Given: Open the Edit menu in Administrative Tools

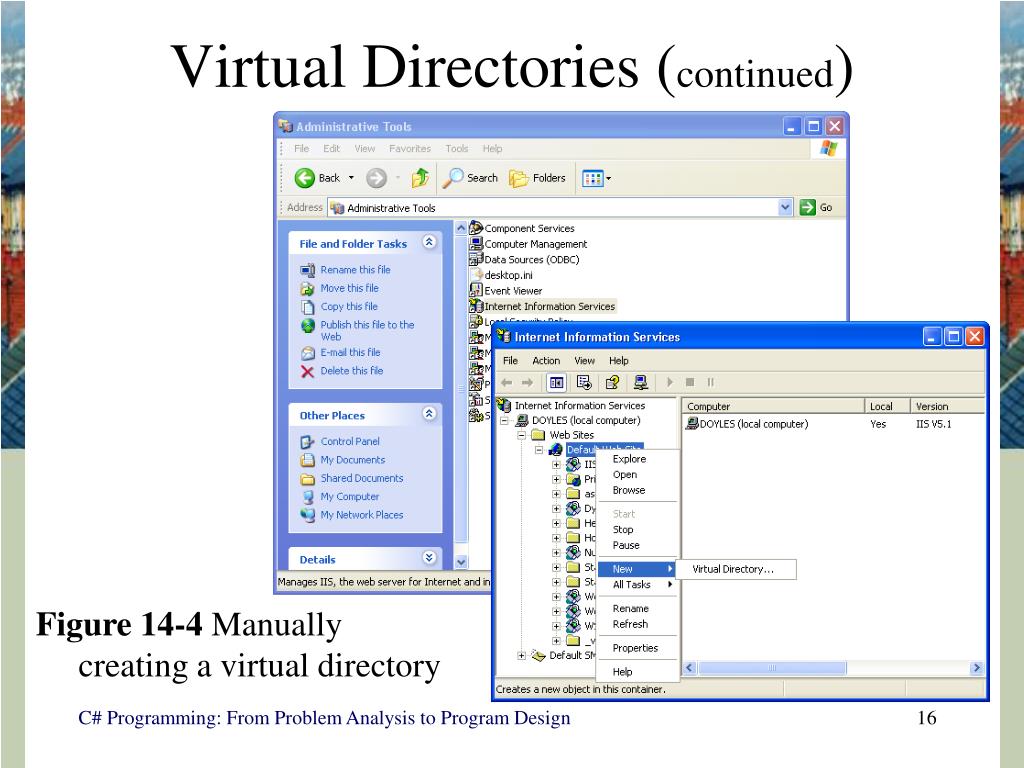Looking at the screenshot, I should 332,149.
